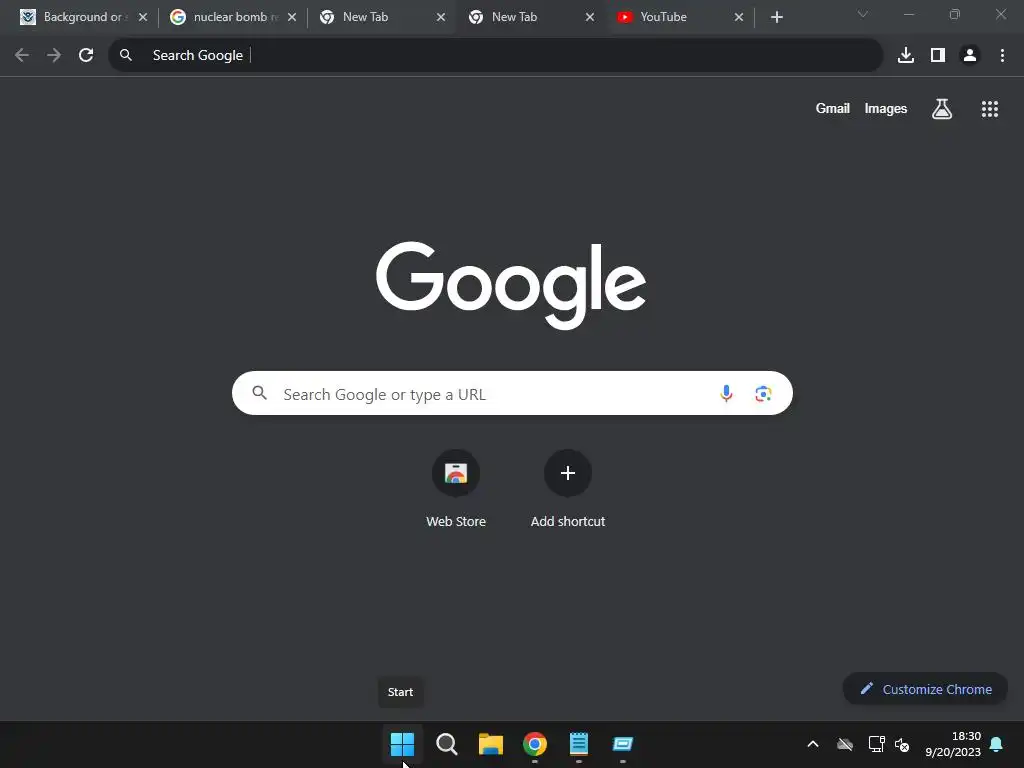
Task: Focus the Search Google or type a URL box
Action: coord(512,393)
